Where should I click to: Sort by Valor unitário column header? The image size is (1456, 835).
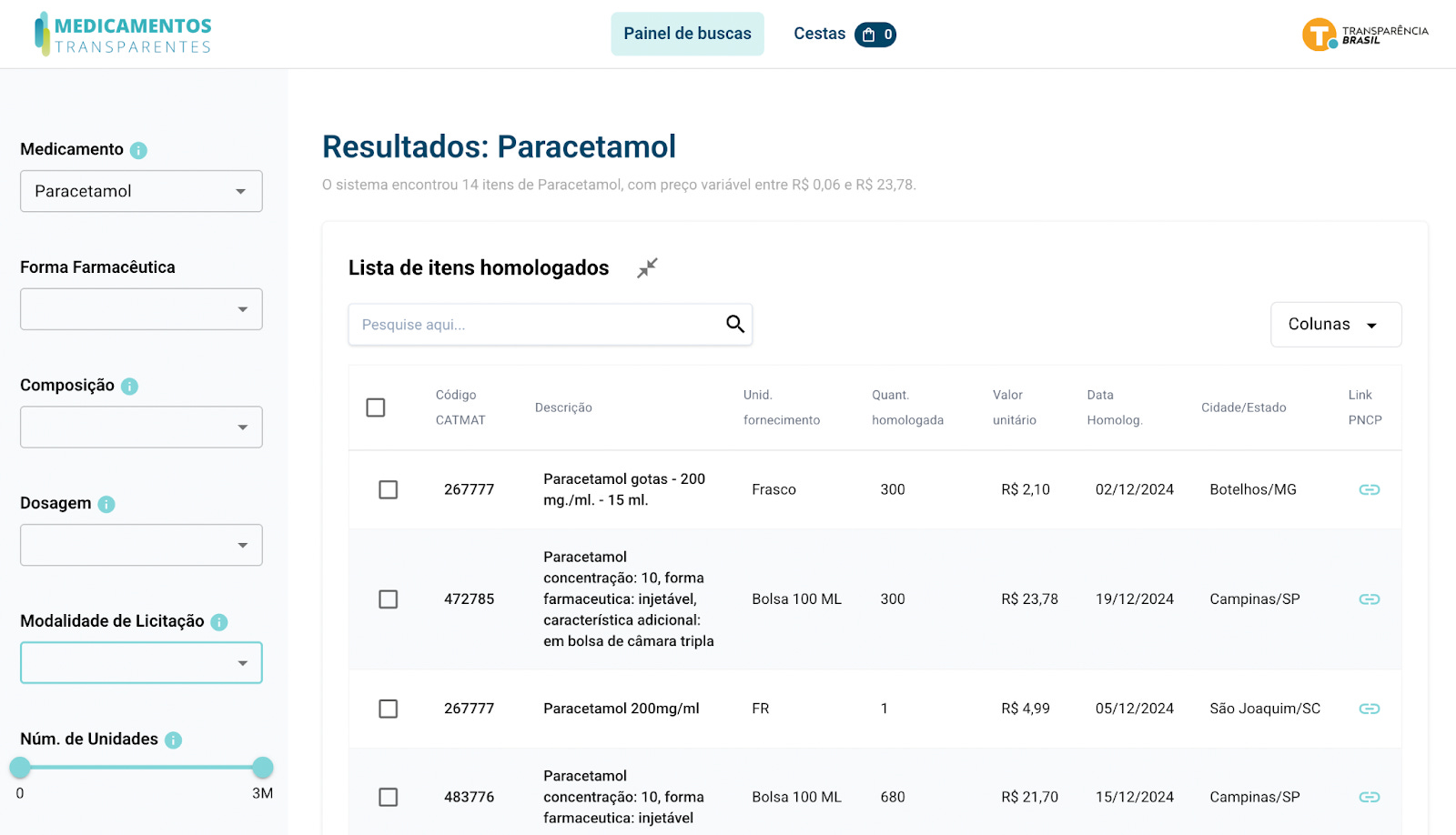(x=1015, y=407)
